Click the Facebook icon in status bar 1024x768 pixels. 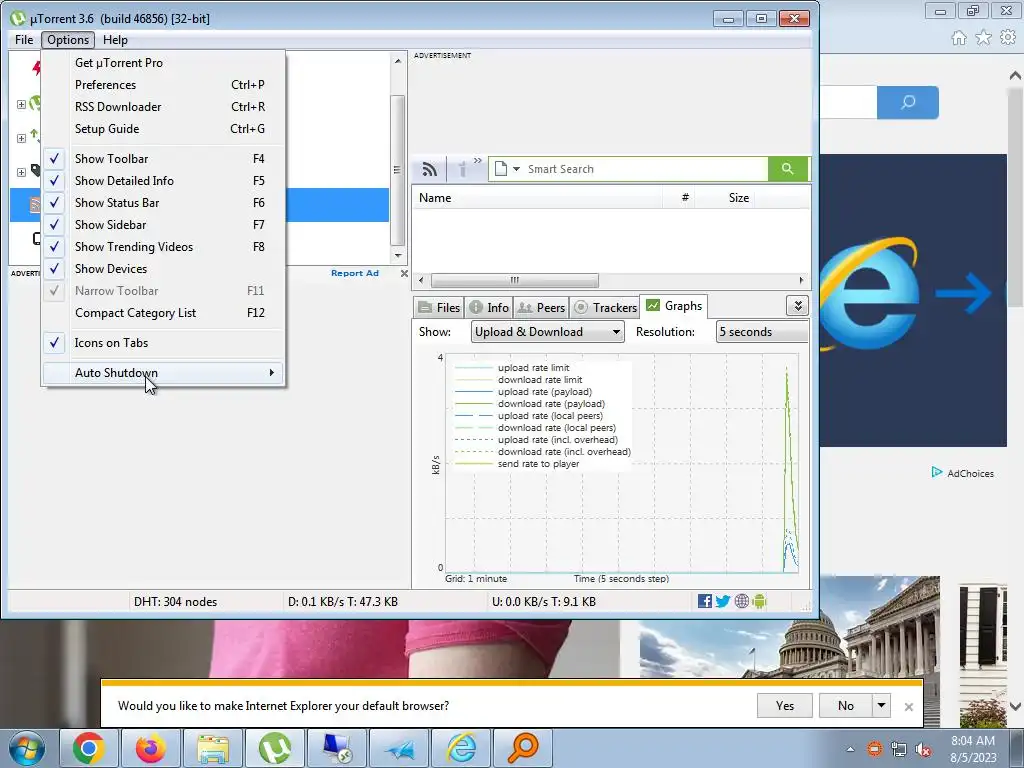[x=705, y=601]
